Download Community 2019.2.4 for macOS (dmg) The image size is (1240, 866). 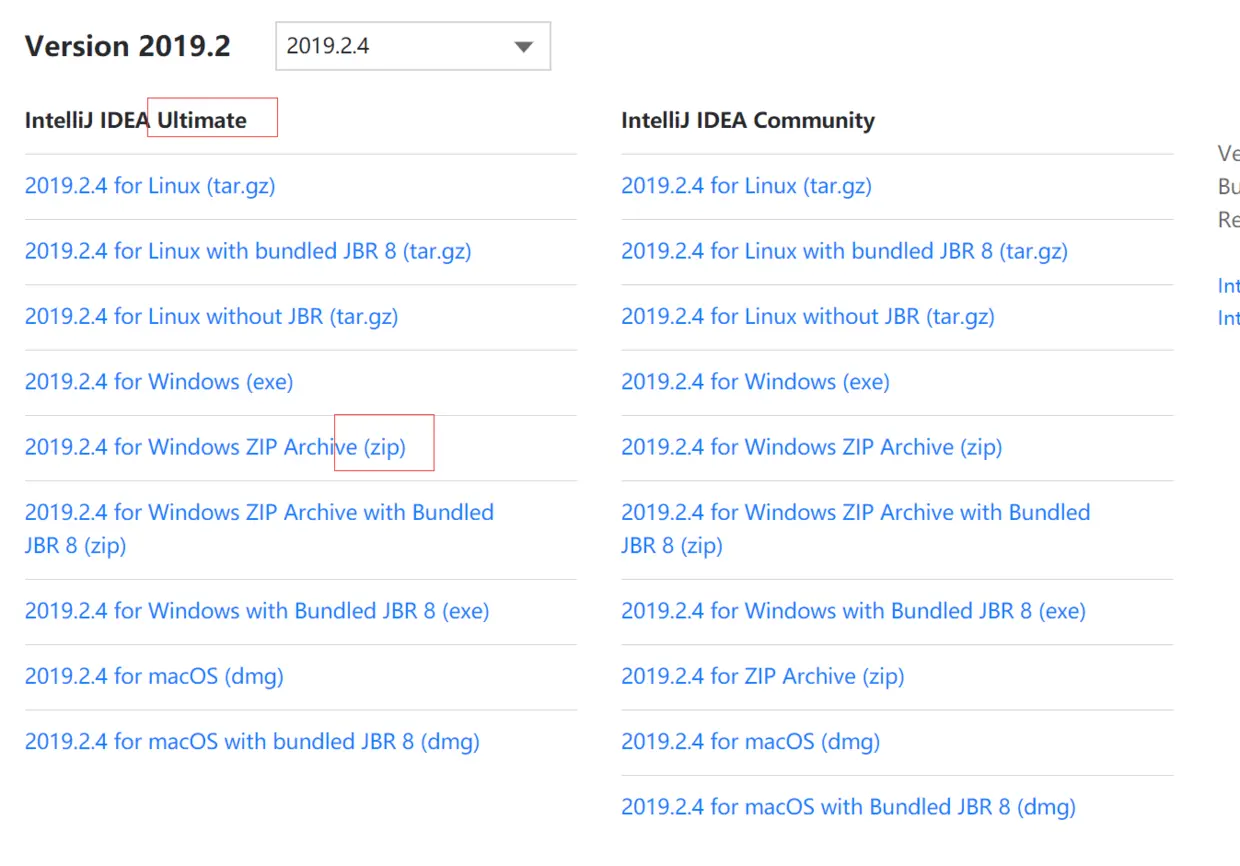point(750,742)
